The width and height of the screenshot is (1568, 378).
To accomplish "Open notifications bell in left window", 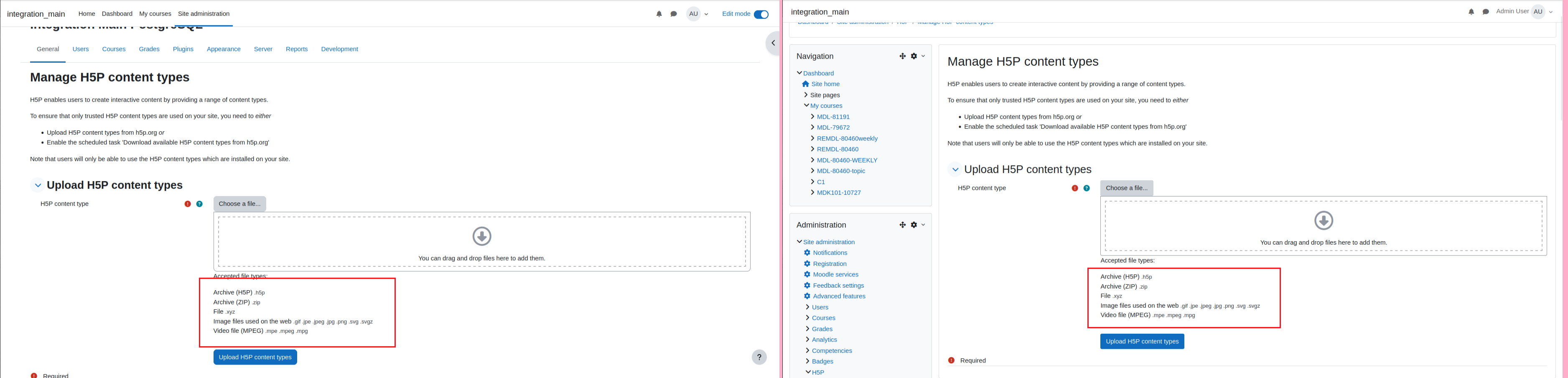I will coord(659,14).
